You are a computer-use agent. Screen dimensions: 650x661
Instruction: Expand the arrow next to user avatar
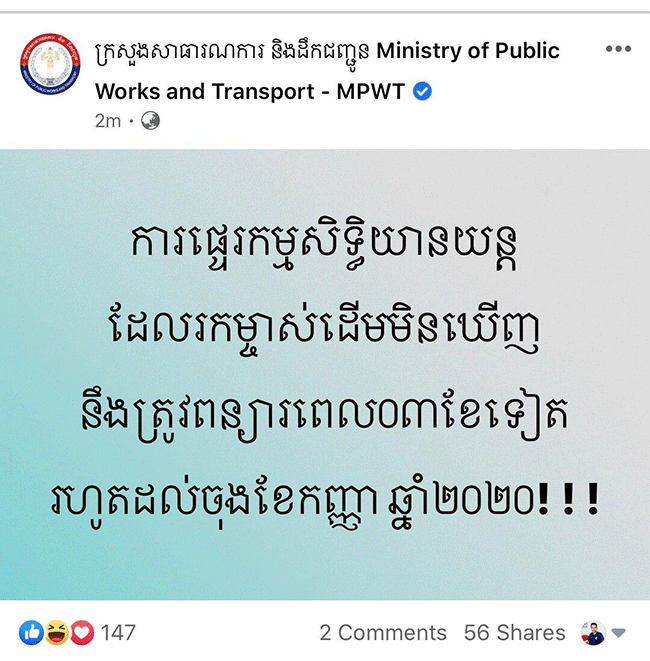[x=618, y=633]
